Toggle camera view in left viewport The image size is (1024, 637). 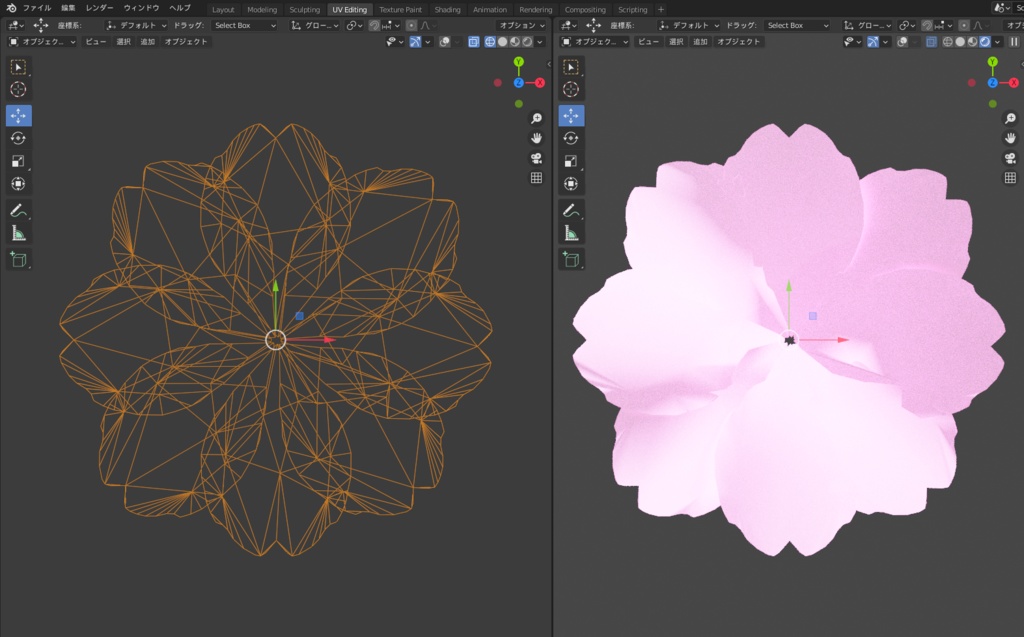(536, 158)
